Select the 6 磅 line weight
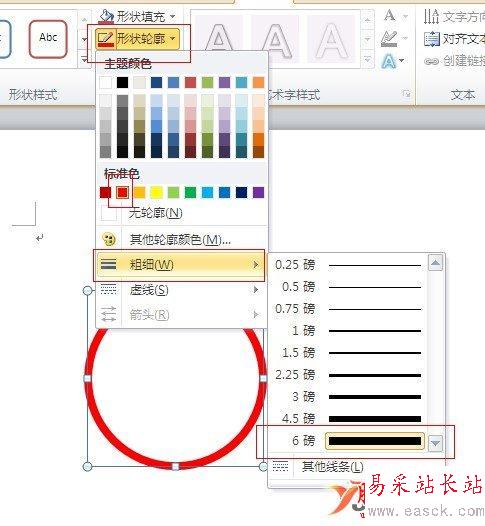The width and height of the screenshot is (485, 526). coord(348,441)
